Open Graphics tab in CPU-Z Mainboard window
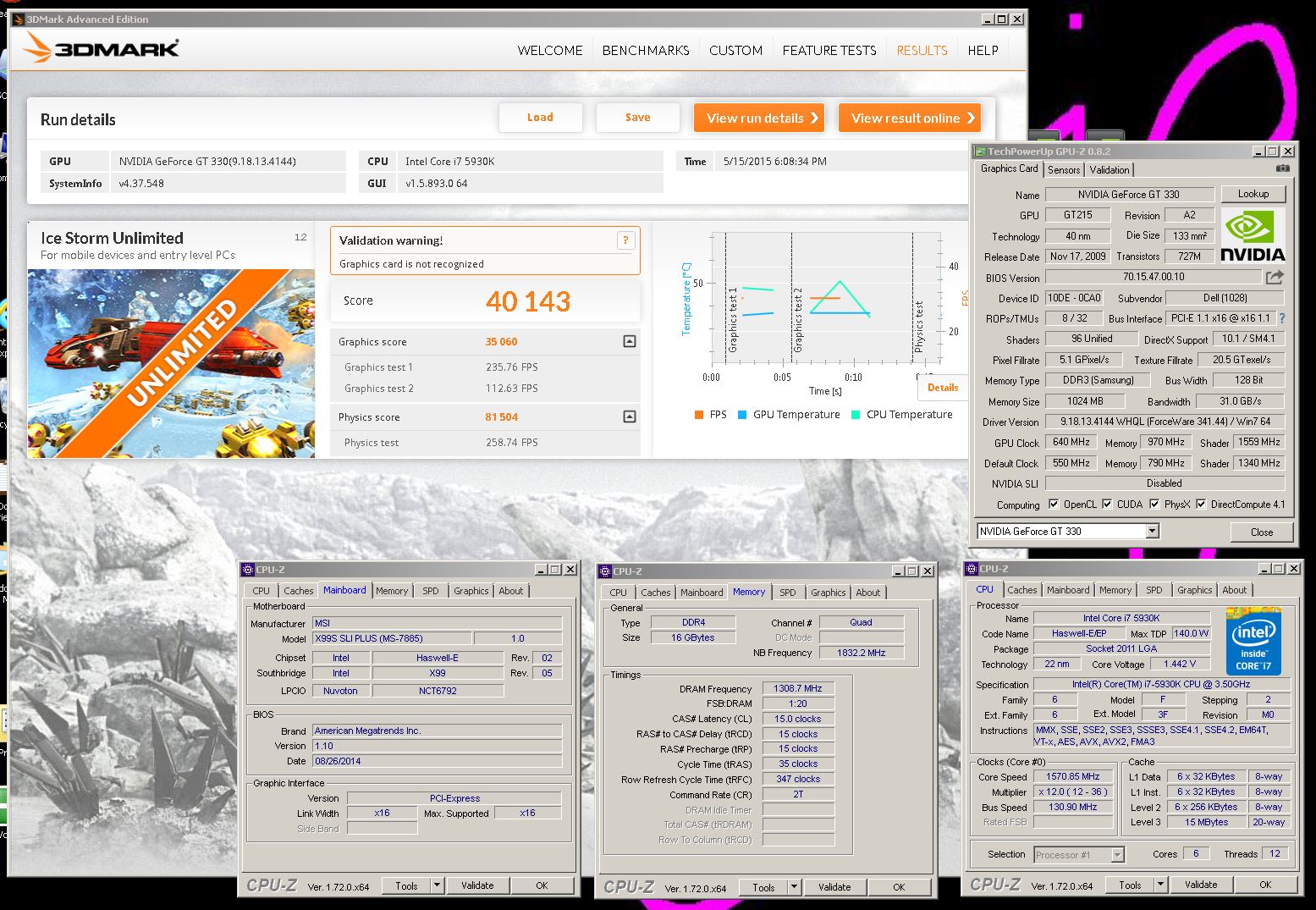 (471, 591)
